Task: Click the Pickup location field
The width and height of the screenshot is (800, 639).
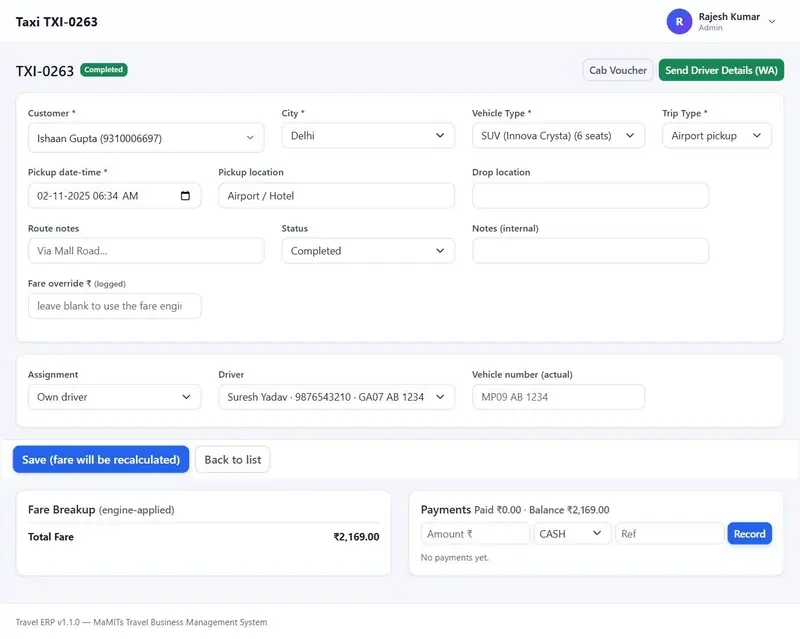Action: click(336, 196)
